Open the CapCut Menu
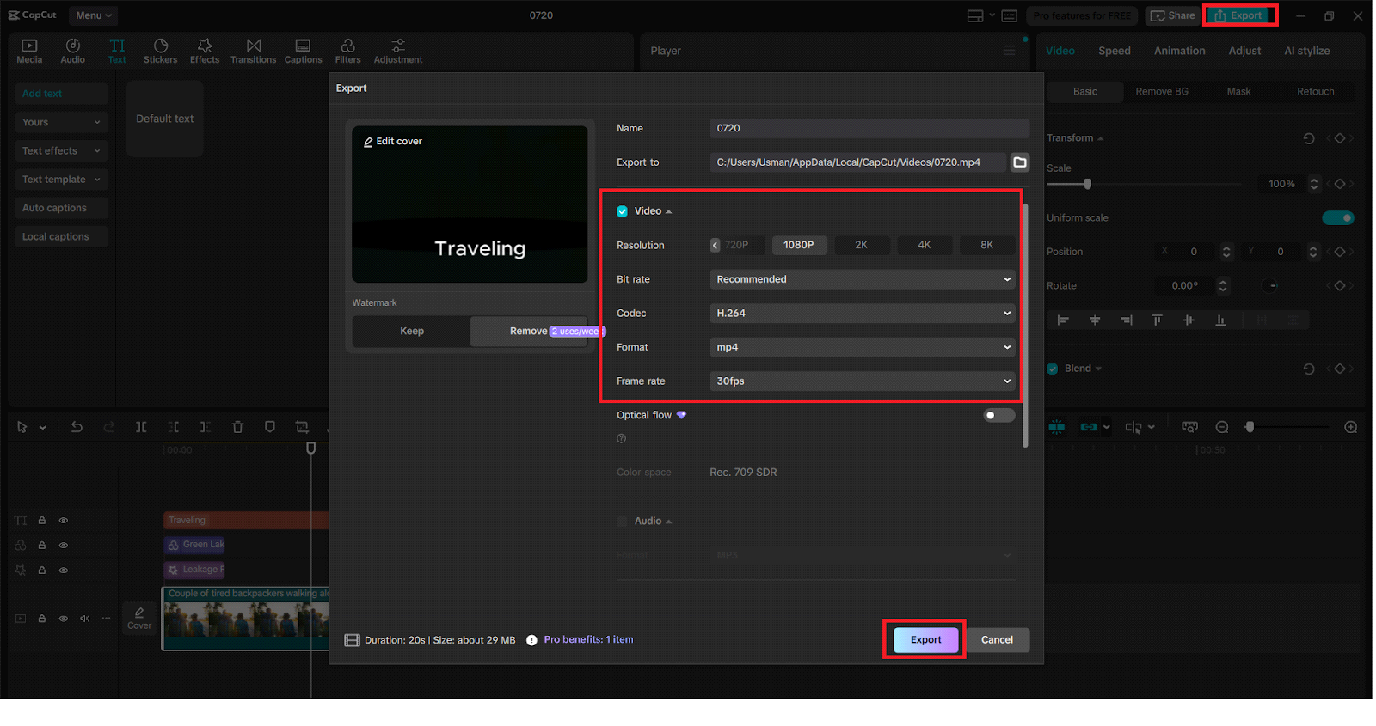 93,15
